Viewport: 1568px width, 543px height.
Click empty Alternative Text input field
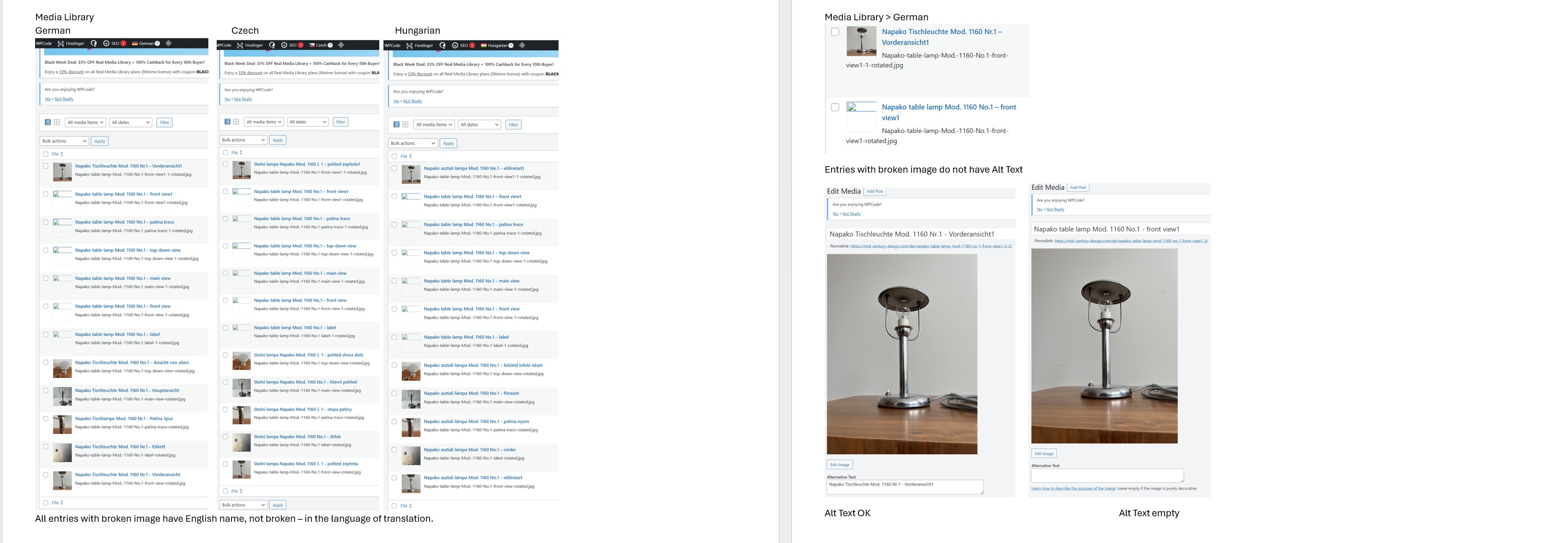(1107, 476)
